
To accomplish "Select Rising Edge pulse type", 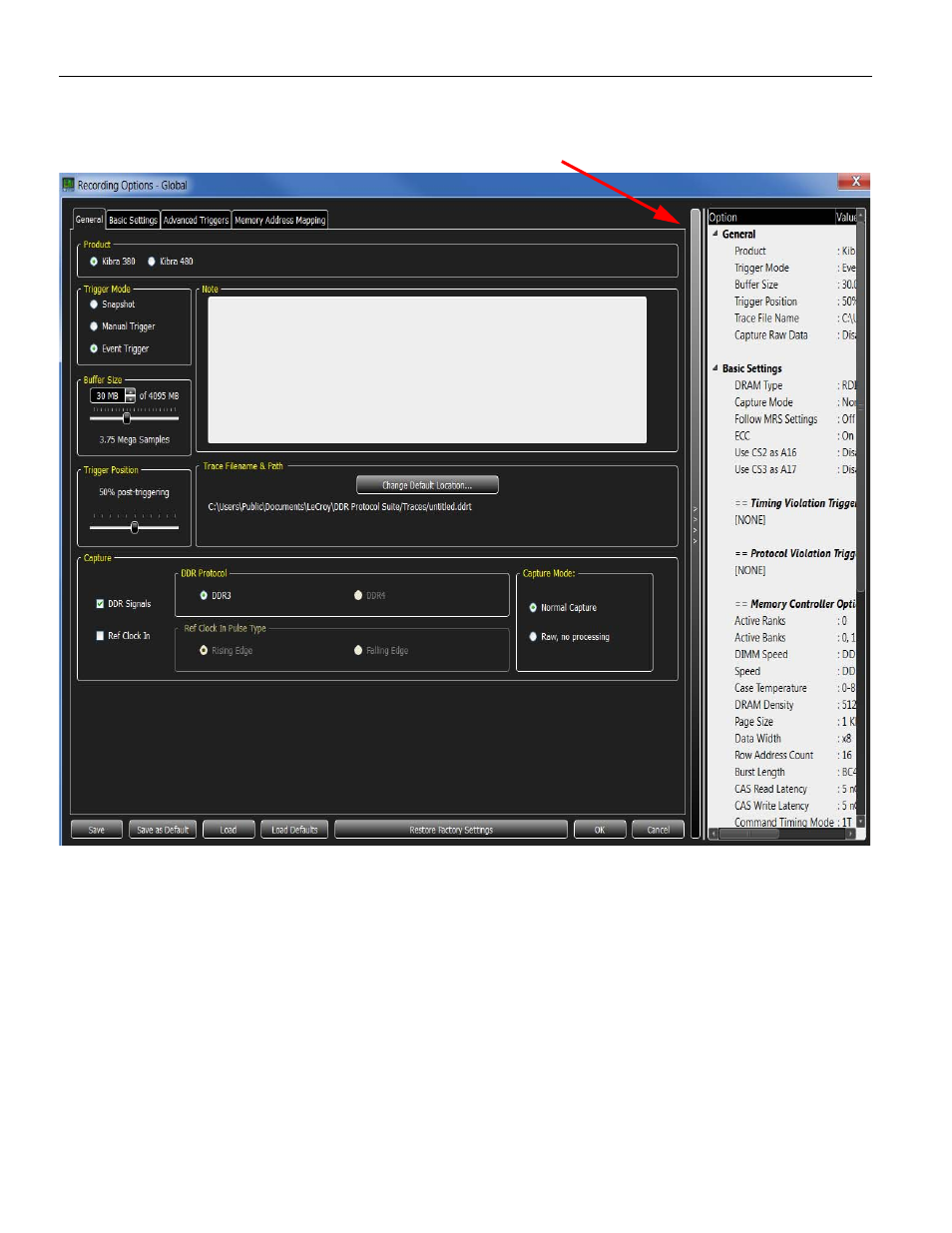I will 226,650.
